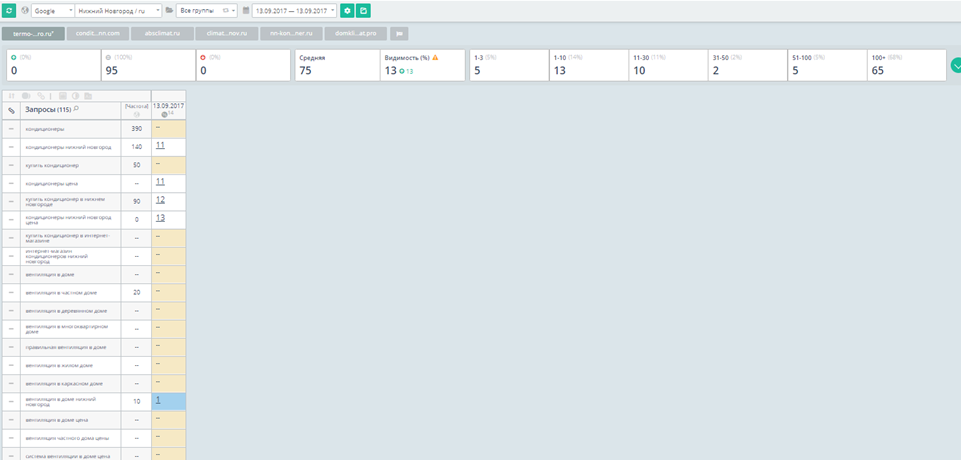961x460 pixels.
Task: Open position link 12 in results
Action: coord(160,200)
